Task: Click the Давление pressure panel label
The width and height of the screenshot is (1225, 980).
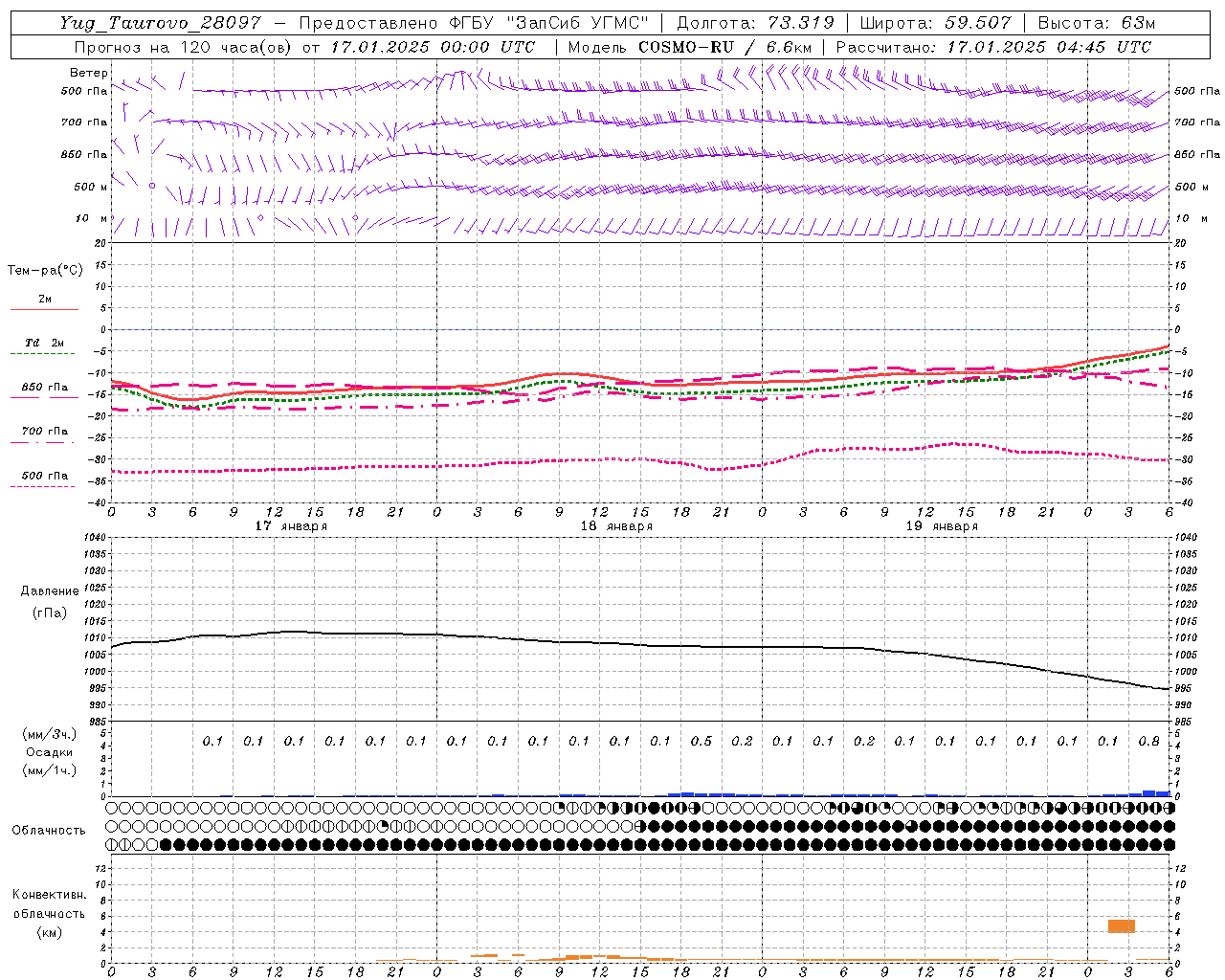Action: (x=50, y=590)
